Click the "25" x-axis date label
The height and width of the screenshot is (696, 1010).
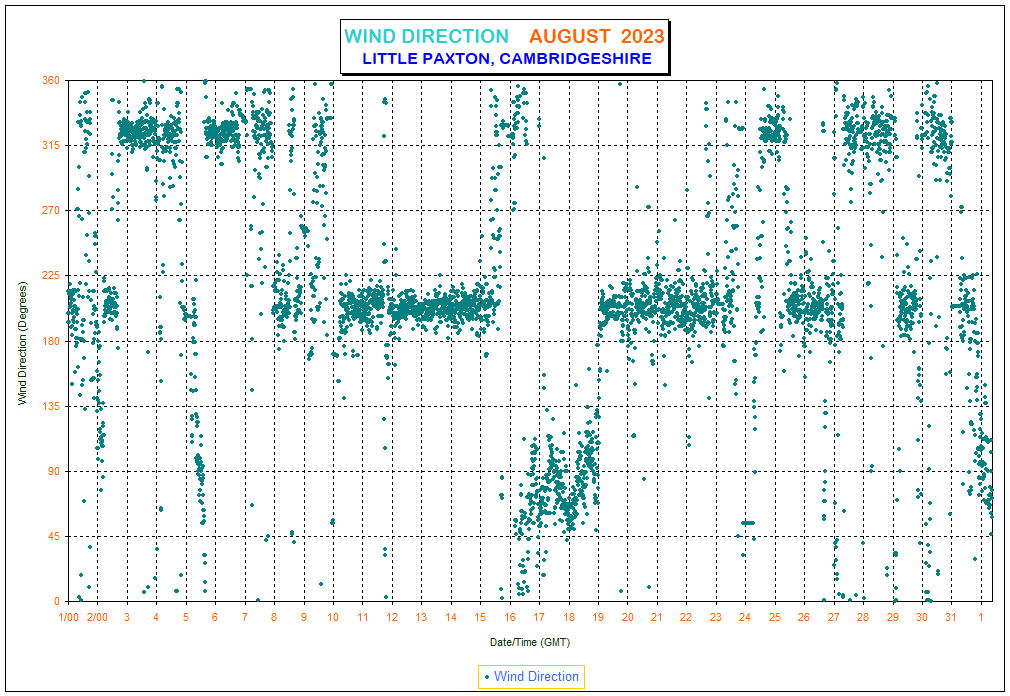point(774,617)
